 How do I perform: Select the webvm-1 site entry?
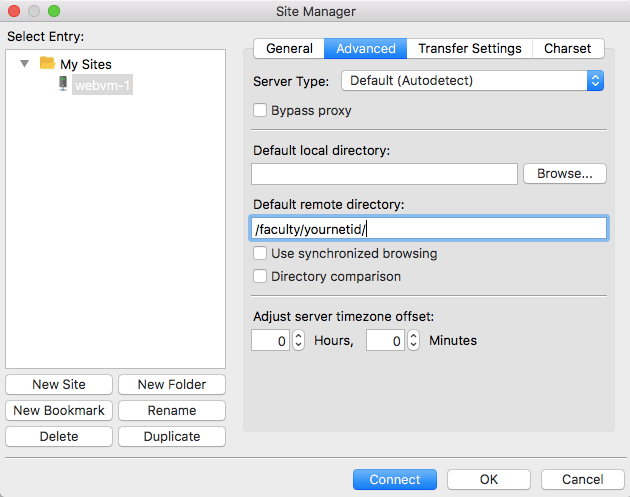[102, 86]
